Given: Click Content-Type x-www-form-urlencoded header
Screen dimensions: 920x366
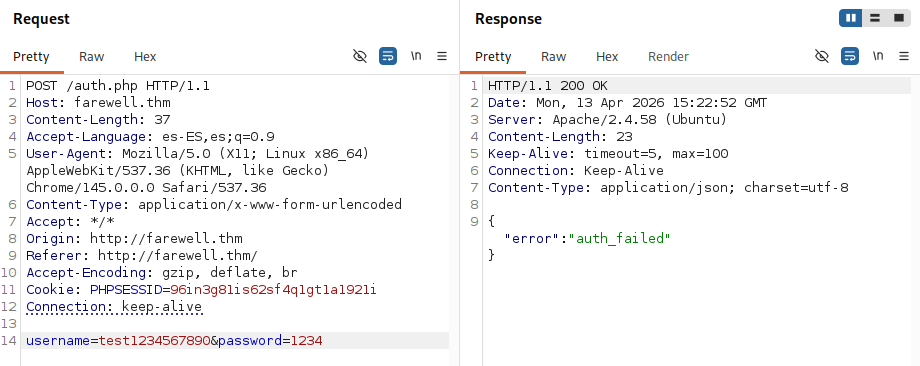Looking at the screenshot, I should click(x=214, y=205).
